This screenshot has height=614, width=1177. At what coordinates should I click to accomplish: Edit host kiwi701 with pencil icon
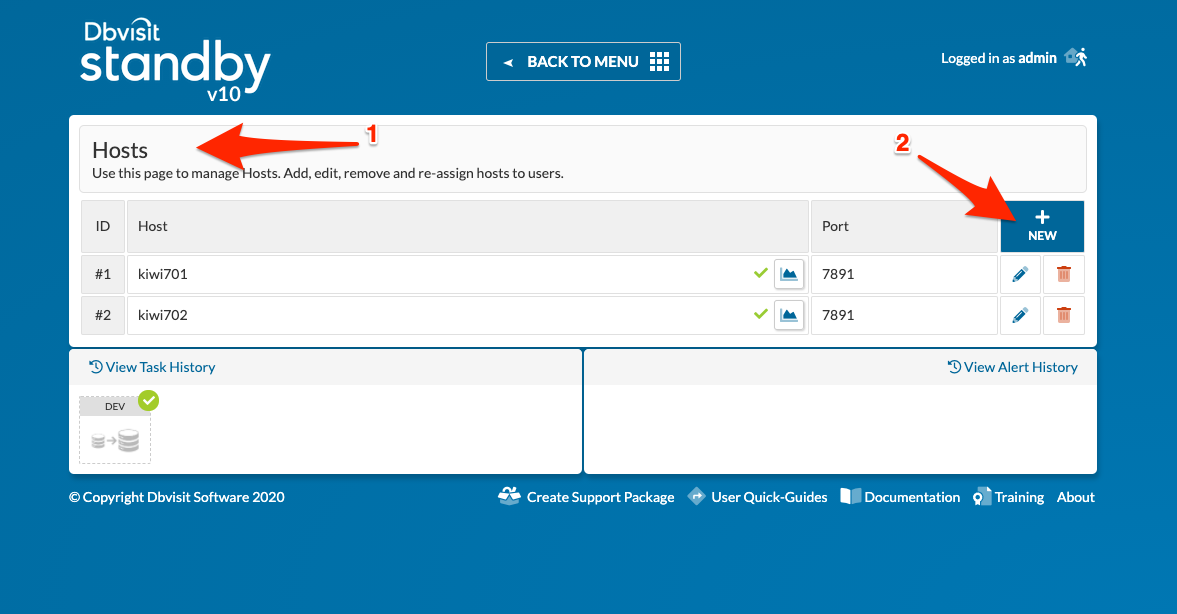[1020, 274]
